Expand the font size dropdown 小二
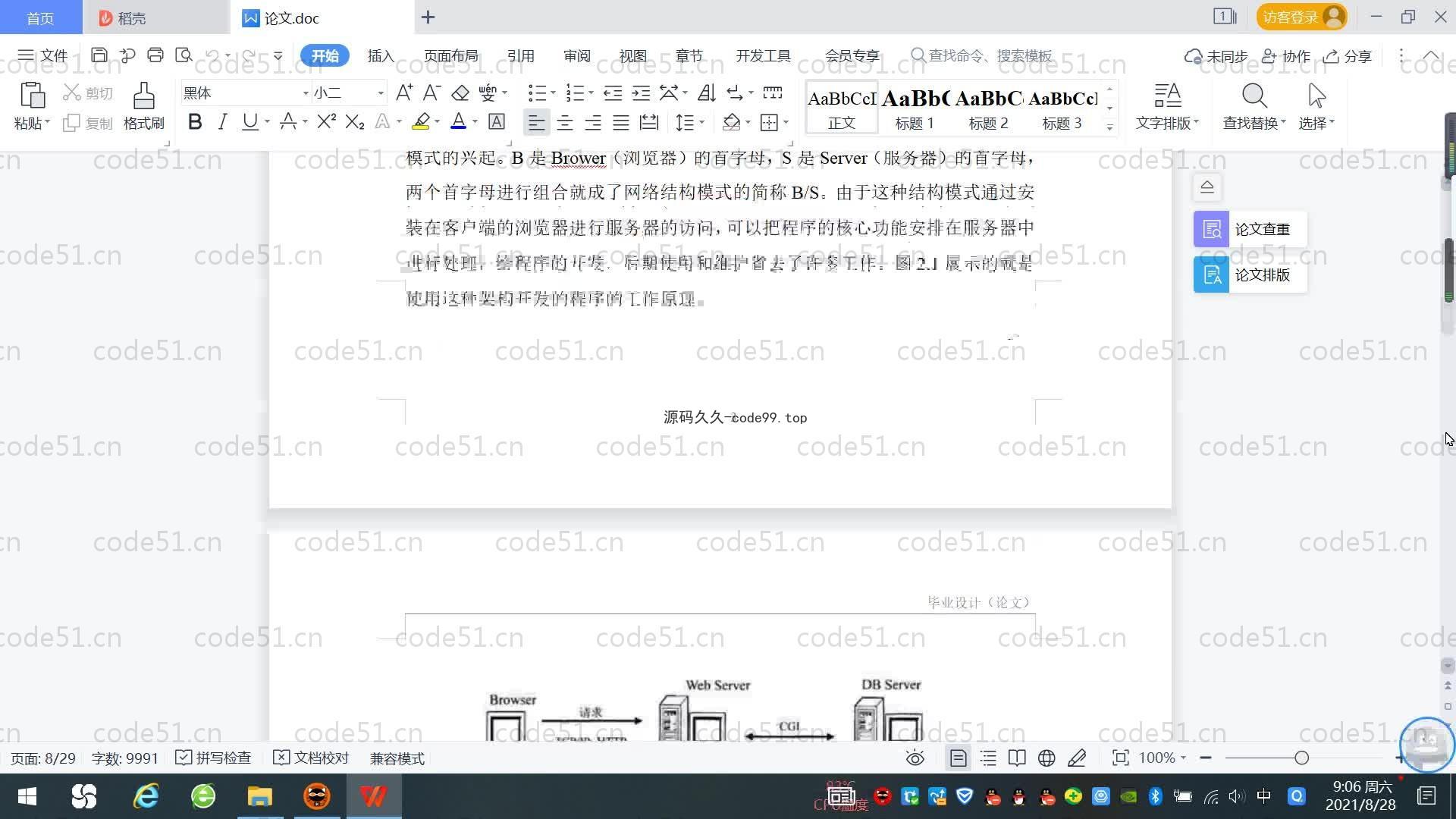Screen dimensions: 1456x819 point(381,93)
